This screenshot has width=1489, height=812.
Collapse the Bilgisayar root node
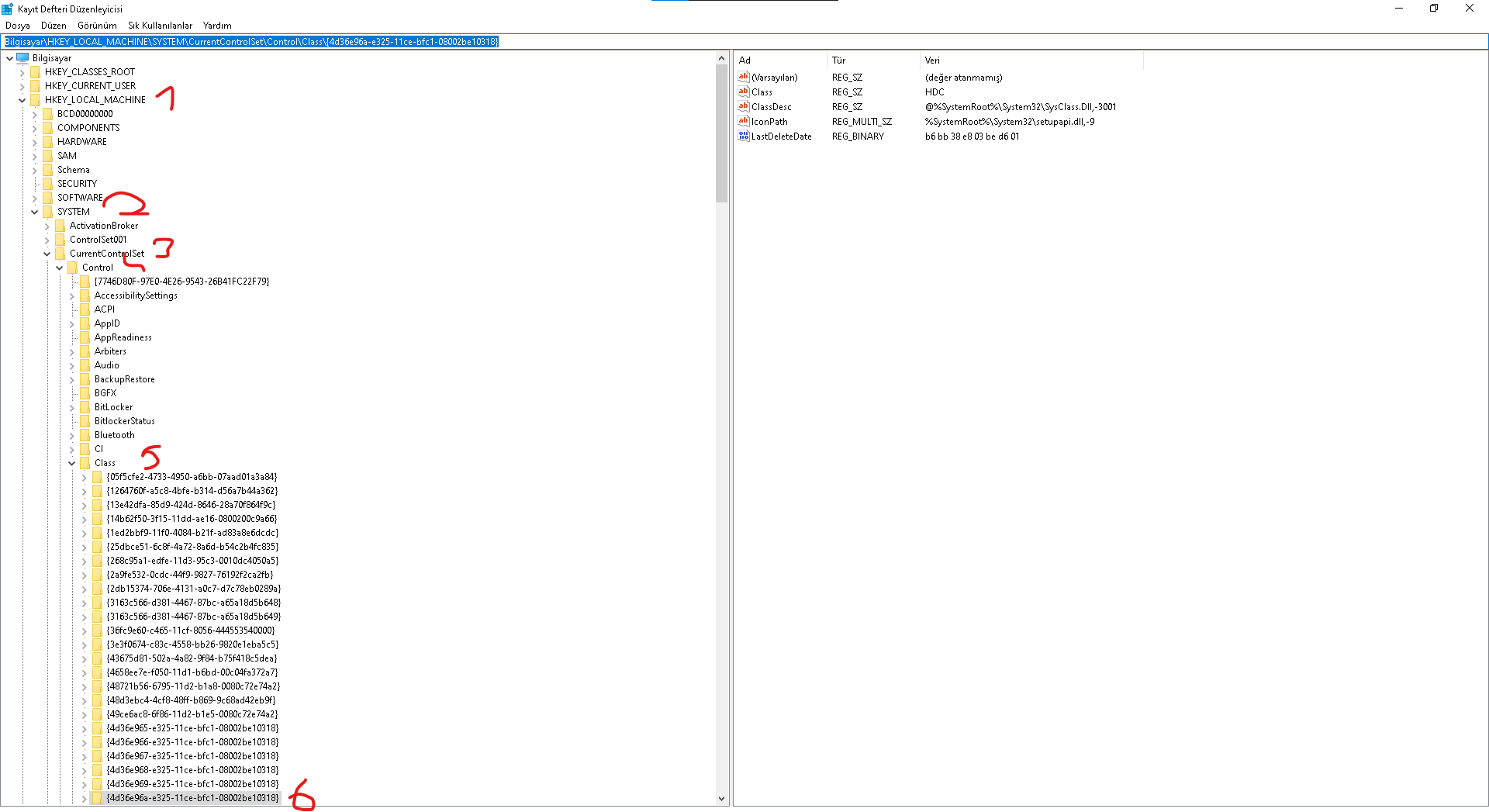pyautogui.click(x=9, y=58)
